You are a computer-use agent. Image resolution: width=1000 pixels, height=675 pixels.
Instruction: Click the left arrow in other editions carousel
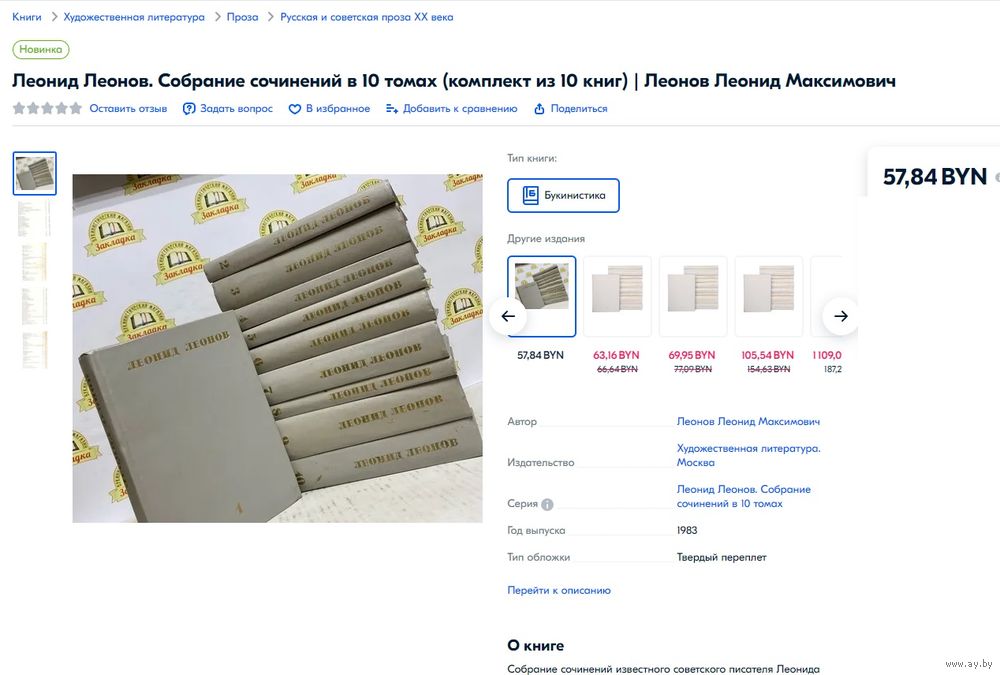[x=508, y=316]
